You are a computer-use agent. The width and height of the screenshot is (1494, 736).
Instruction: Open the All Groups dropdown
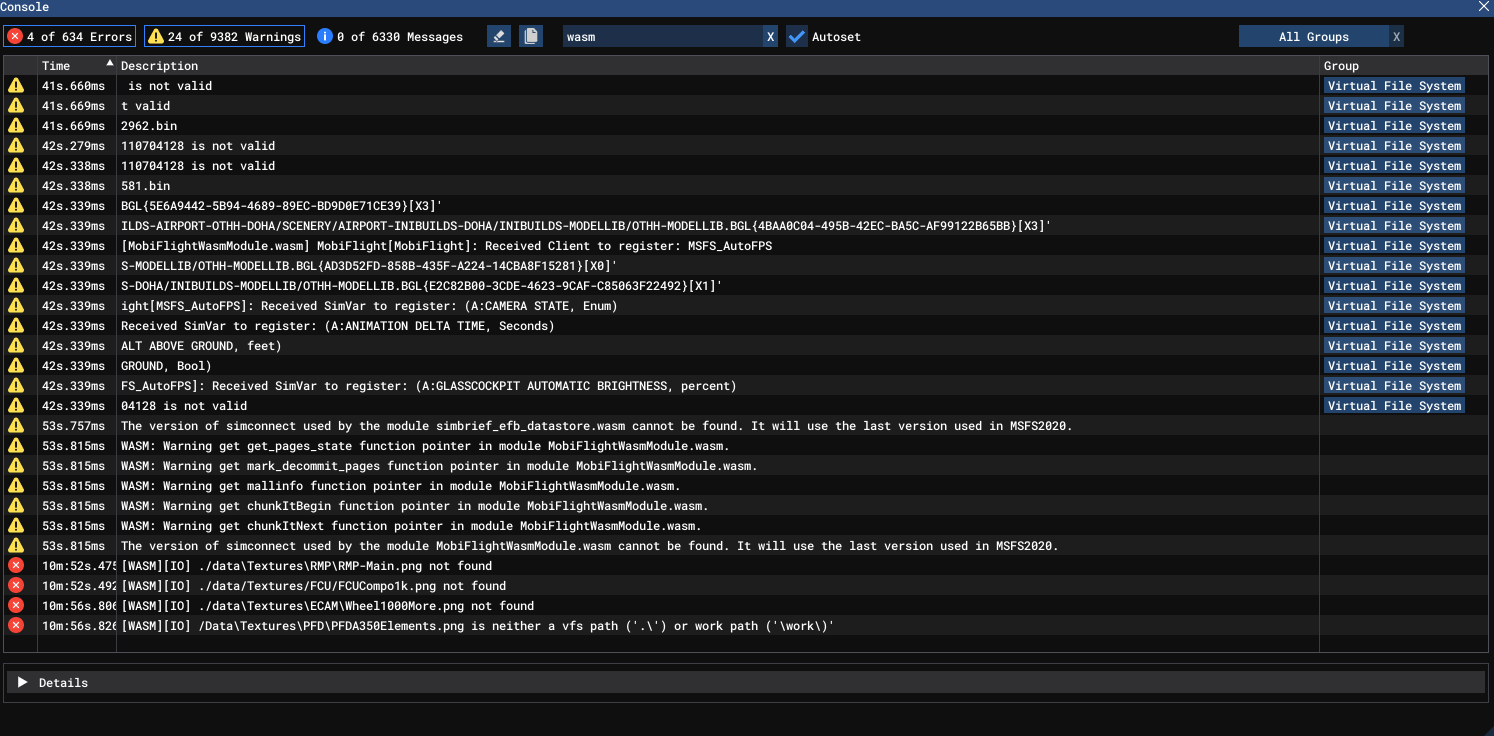[x=1313, y=37]
